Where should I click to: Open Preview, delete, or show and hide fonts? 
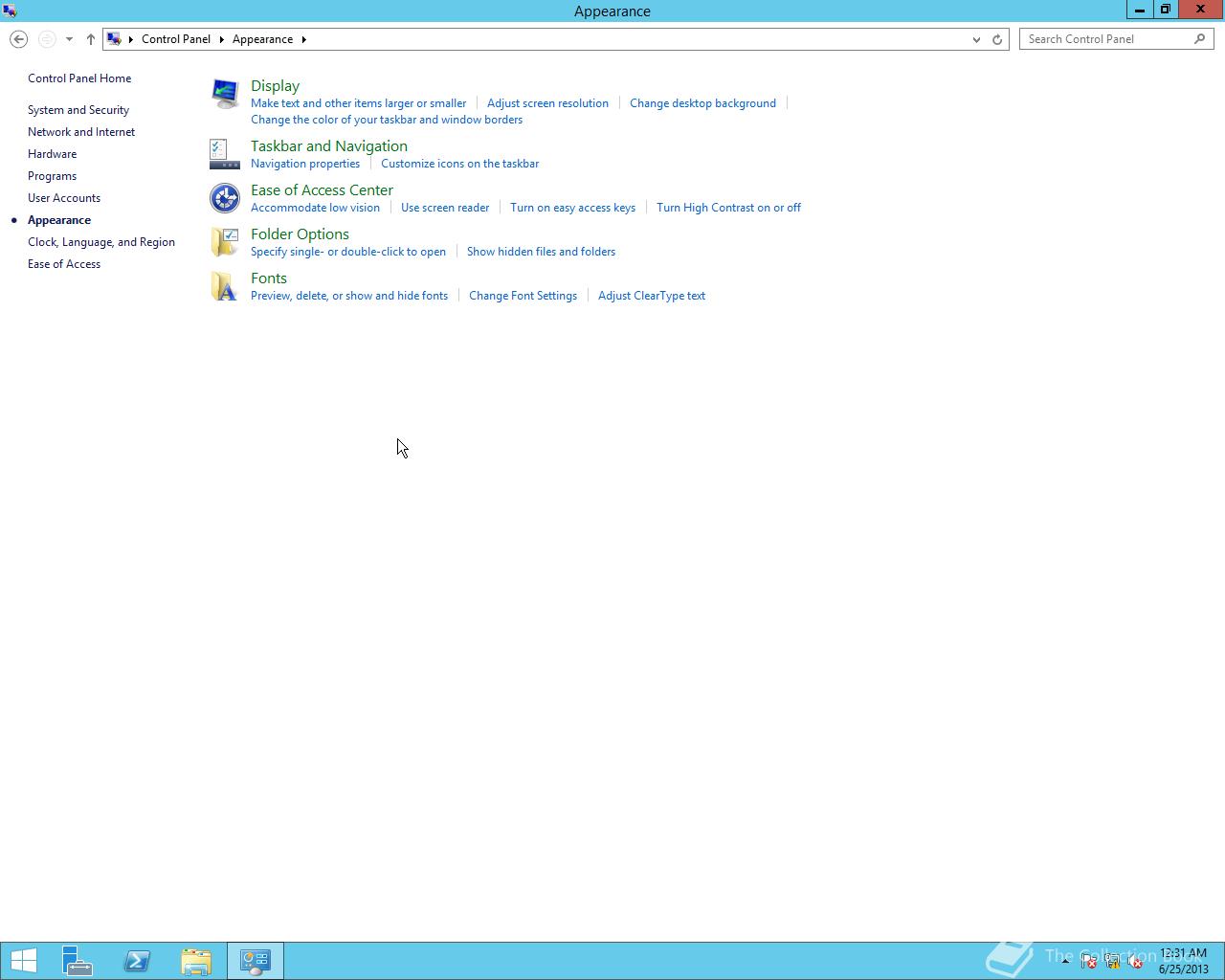click(x=349, y=296)
